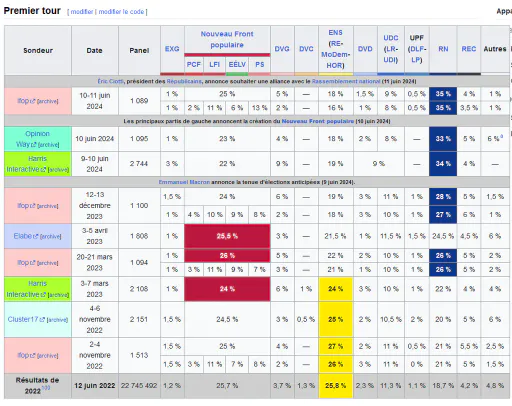The height and width of the screenshot is (406, 512).
Task: Click the 'modifier' edit link
Action: pos(82,12)
